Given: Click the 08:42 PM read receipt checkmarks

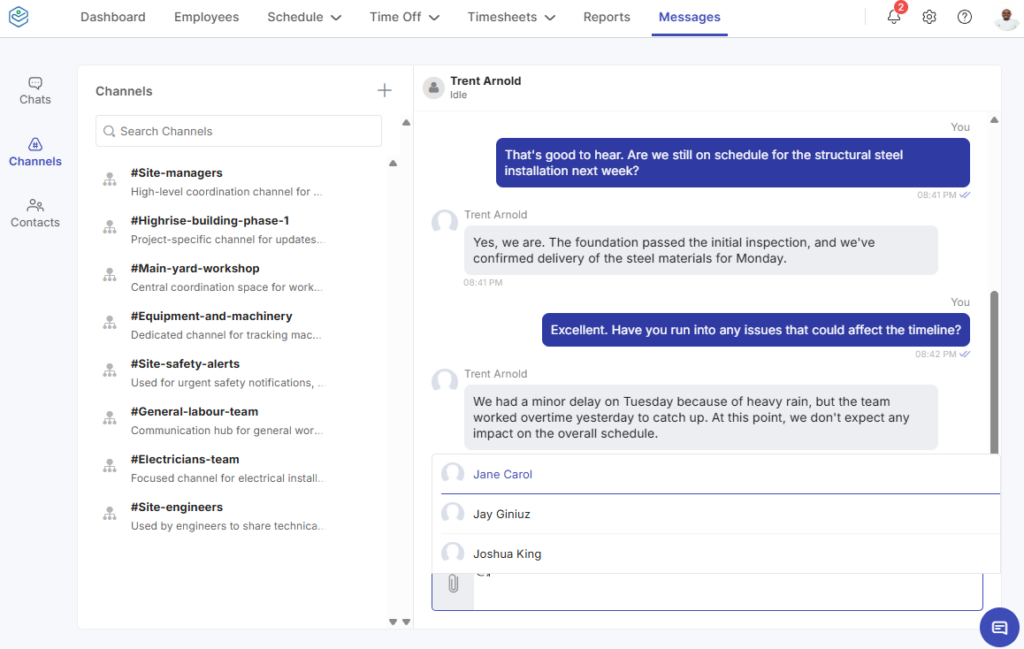Looking at the screenshot, I should click(x=965, y=355).
